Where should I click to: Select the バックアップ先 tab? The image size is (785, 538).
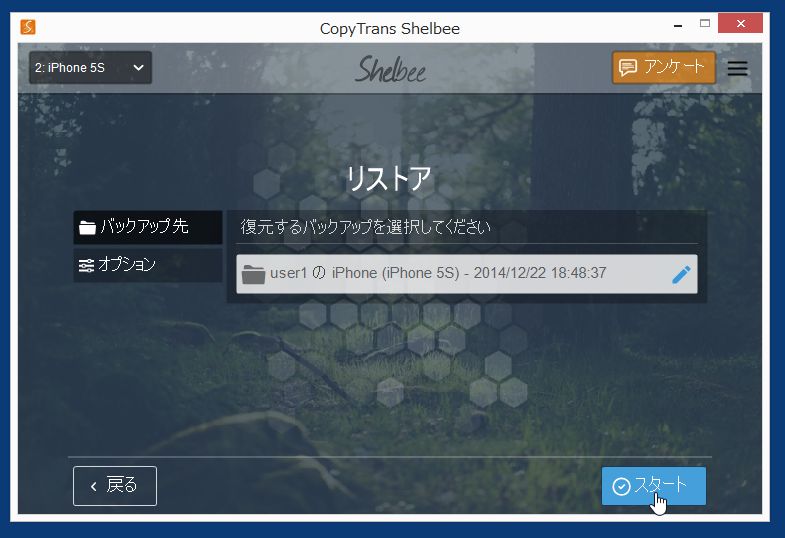pyautogui.click(x=148, y=227)
